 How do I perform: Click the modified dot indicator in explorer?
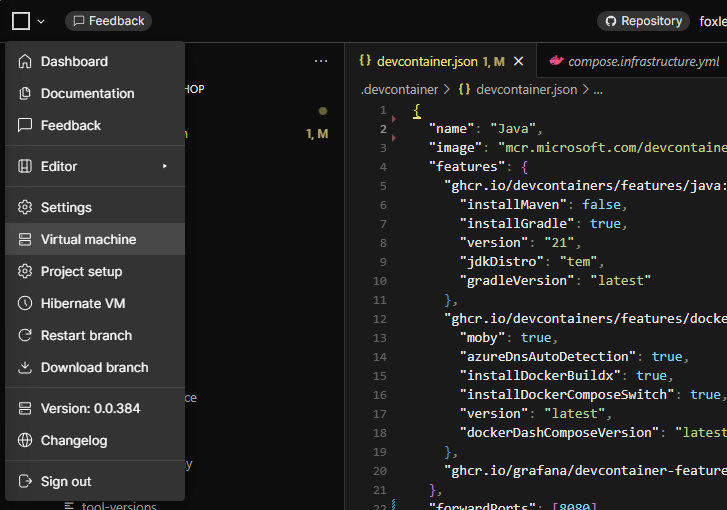[x=323, y=111]
